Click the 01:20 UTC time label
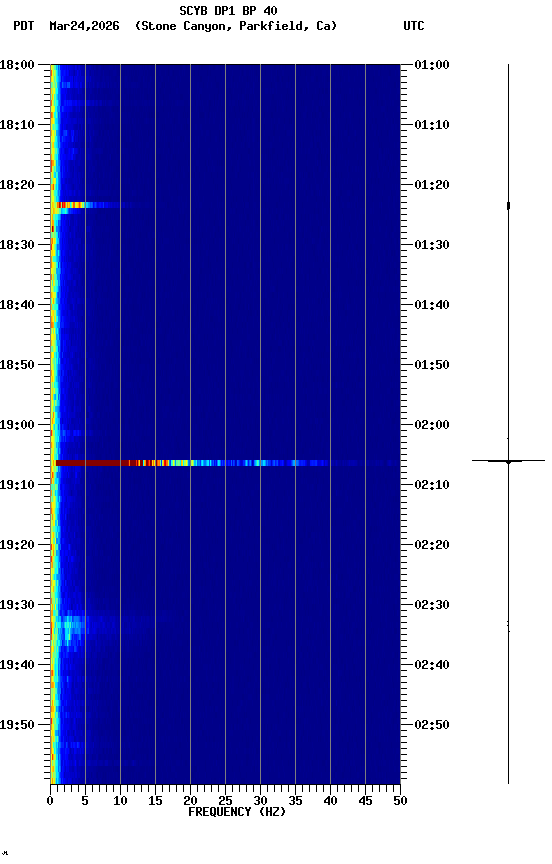Image resolution: width=552 pixels, height=864 pixels. click(x=432, y=185)
